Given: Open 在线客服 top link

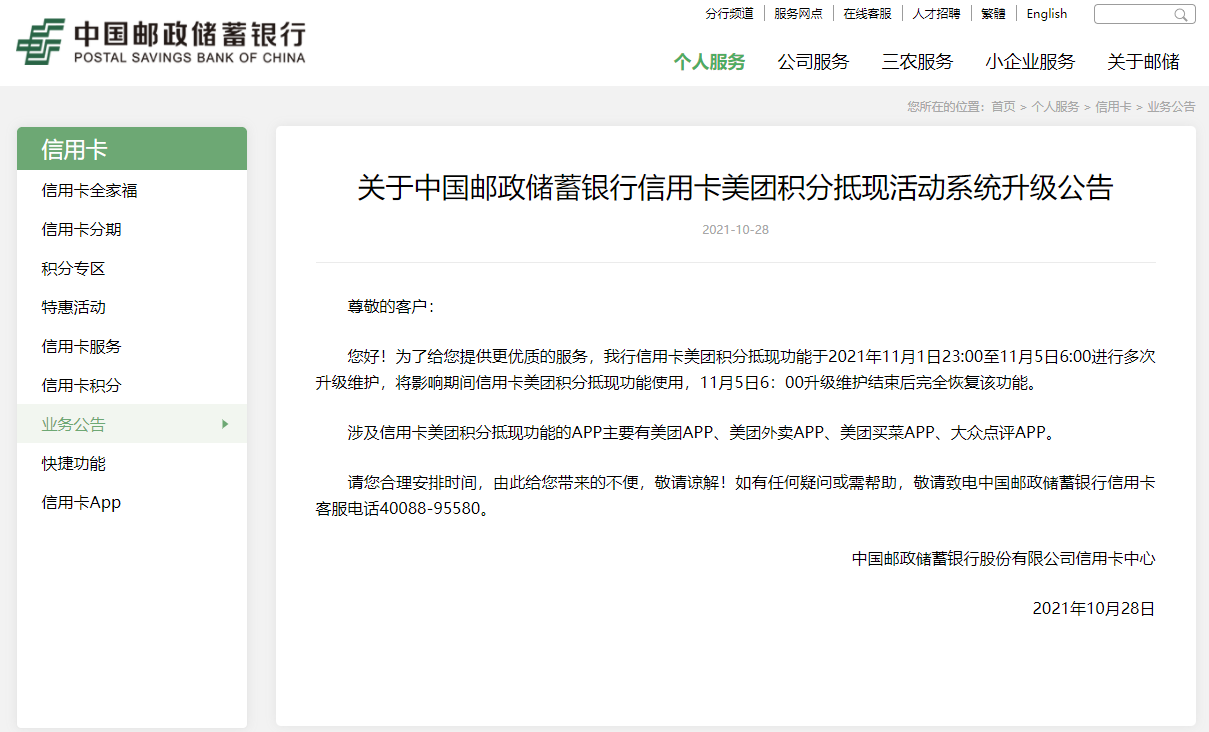Looking at the screenshot, I should [867, 14].
